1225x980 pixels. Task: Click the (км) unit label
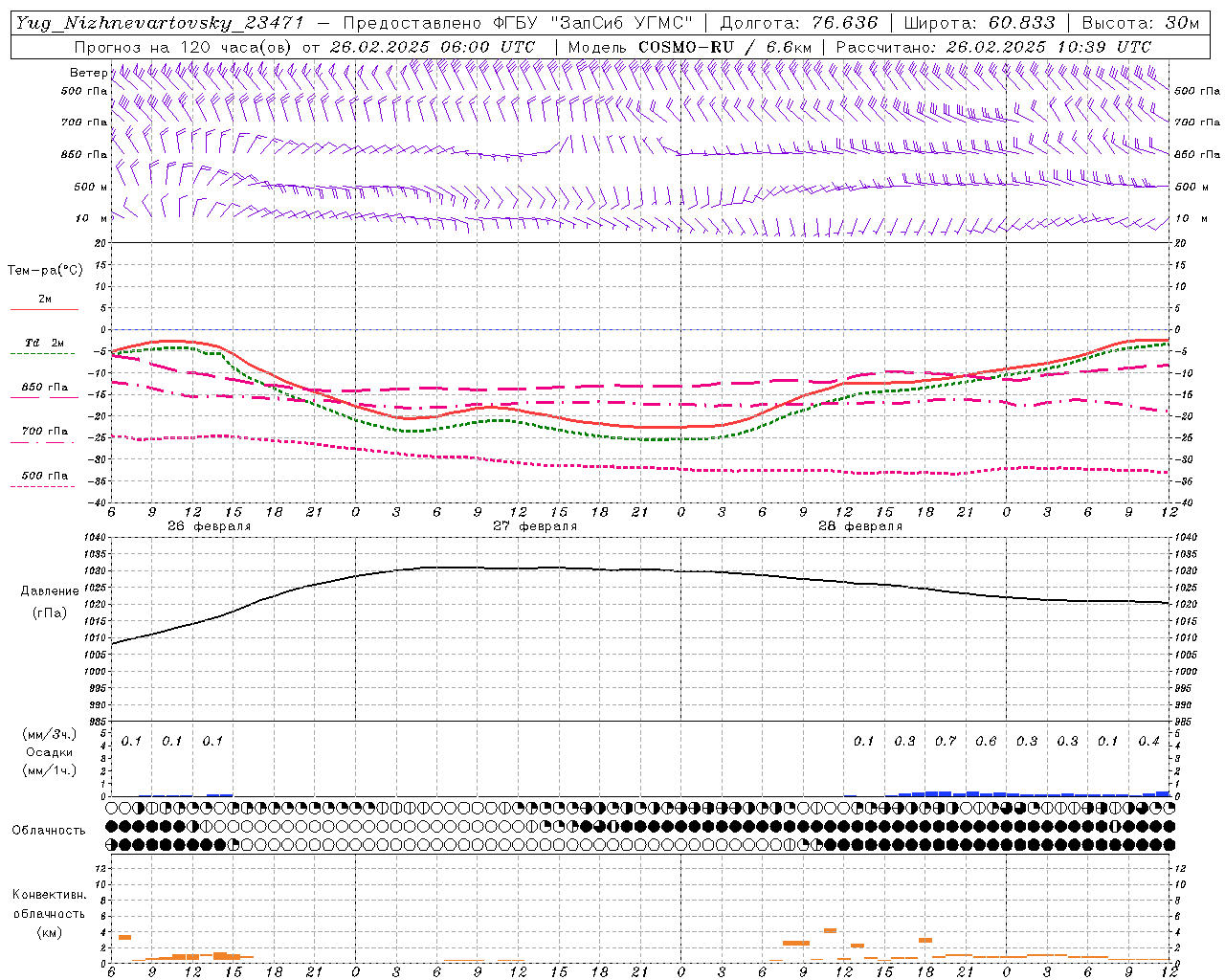[50, 932]
